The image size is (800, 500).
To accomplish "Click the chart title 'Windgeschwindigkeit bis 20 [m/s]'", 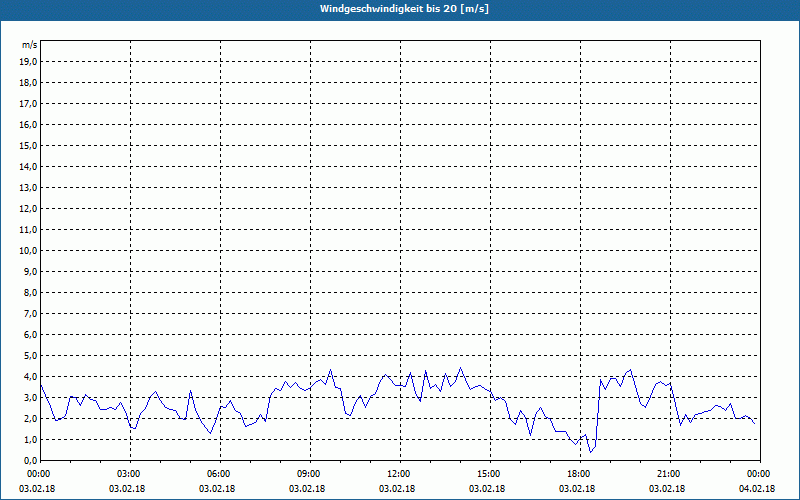I will pos(404,9).
